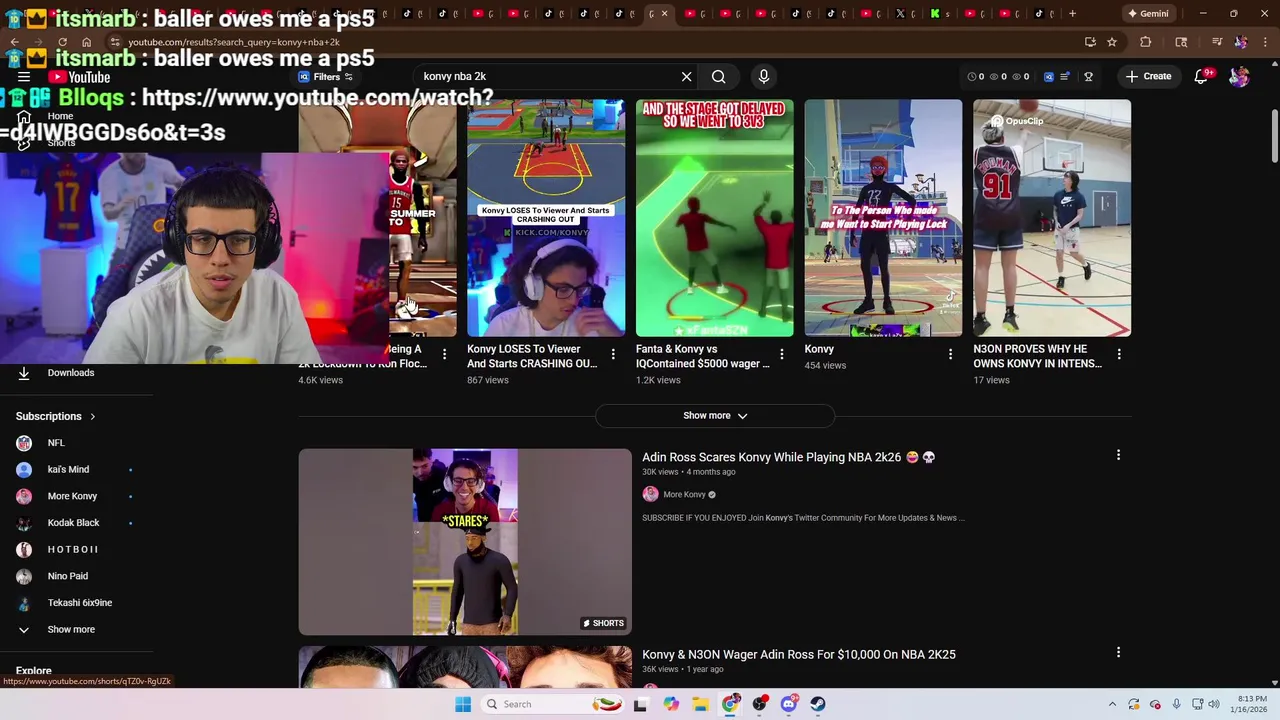Screen dimensions: 1280x720
Task: Reload the page
Action: pyautogui.click(x=62, y=42)
